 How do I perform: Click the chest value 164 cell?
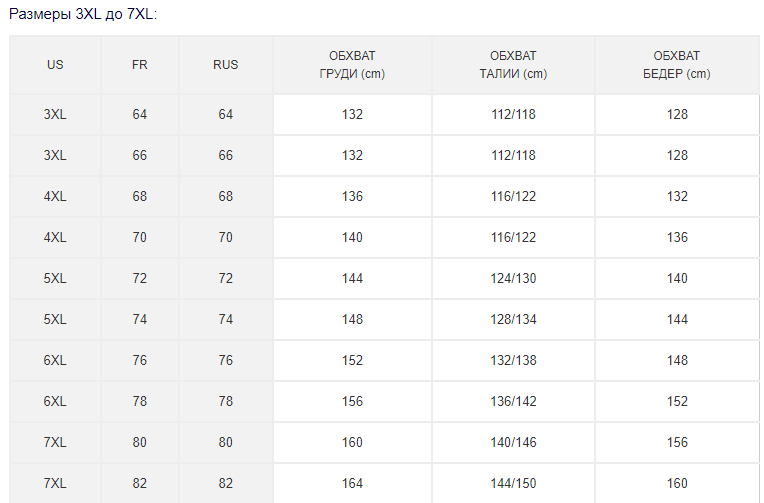352,483
